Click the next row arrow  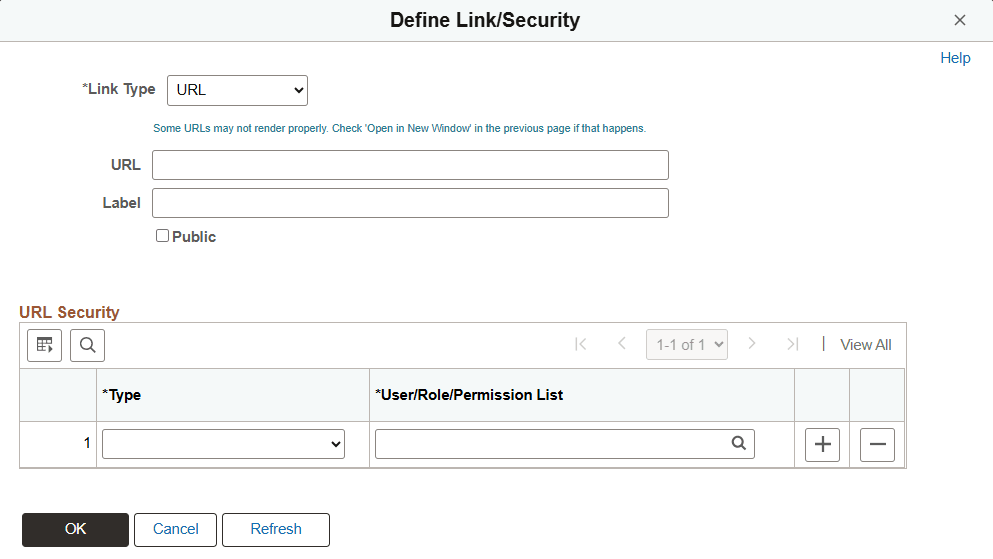tap(752, 344)
